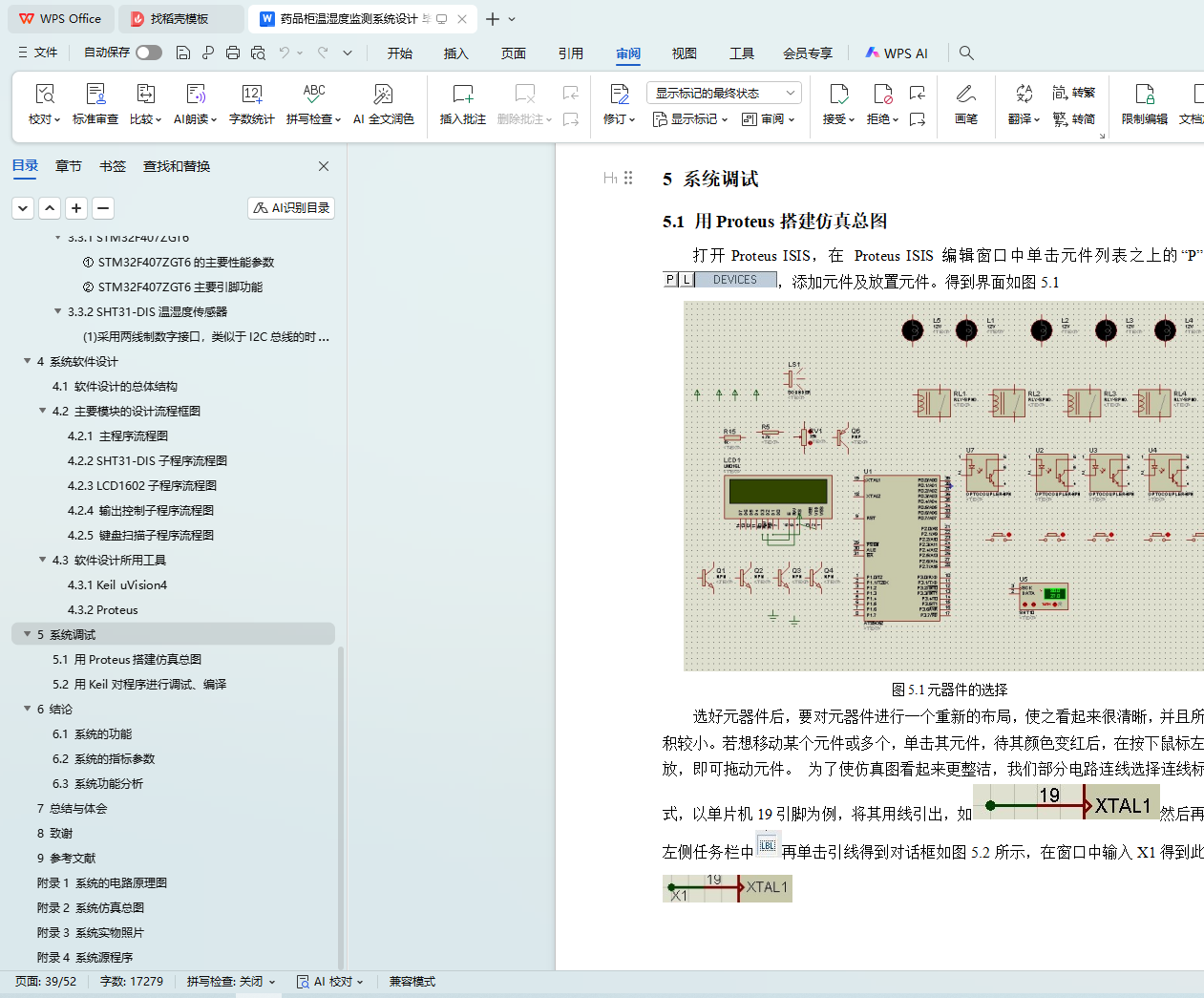The image size is (1204, 998).
Task: Click the plus button in outline toolbar
Action: tap(76, 207)
